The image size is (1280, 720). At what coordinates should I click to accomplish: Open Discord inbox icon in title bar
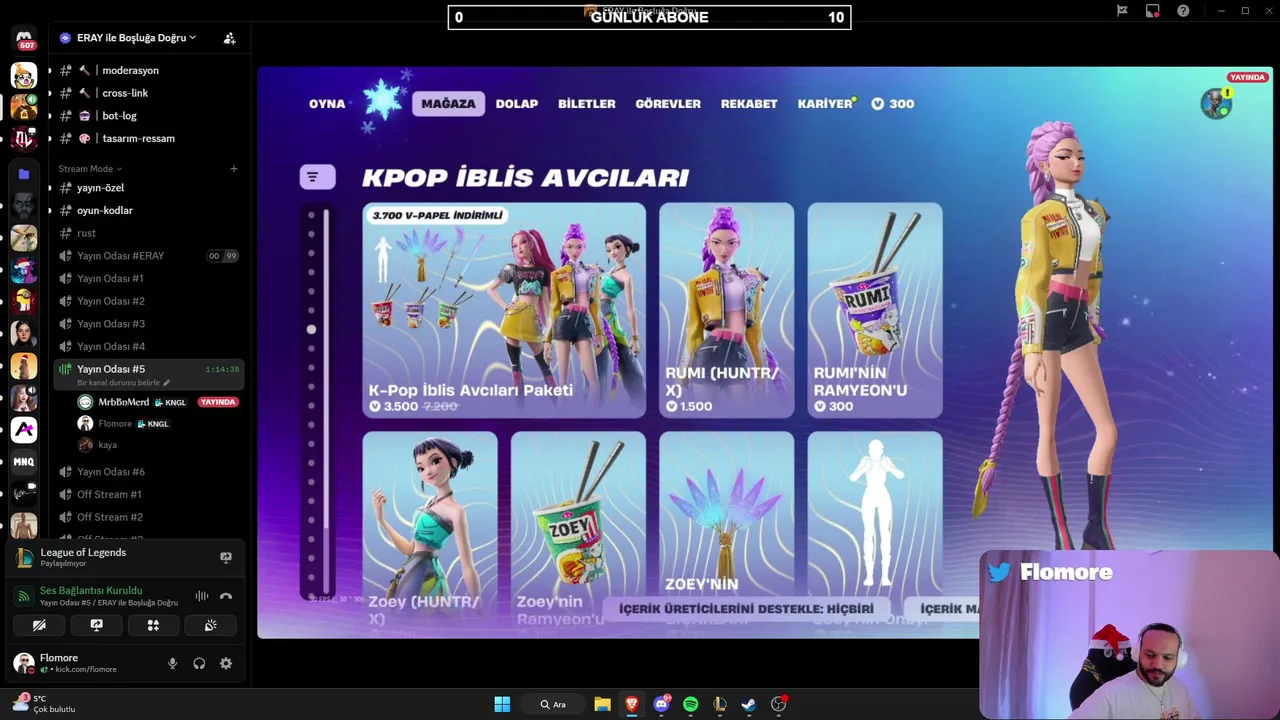pos(1153,11)
